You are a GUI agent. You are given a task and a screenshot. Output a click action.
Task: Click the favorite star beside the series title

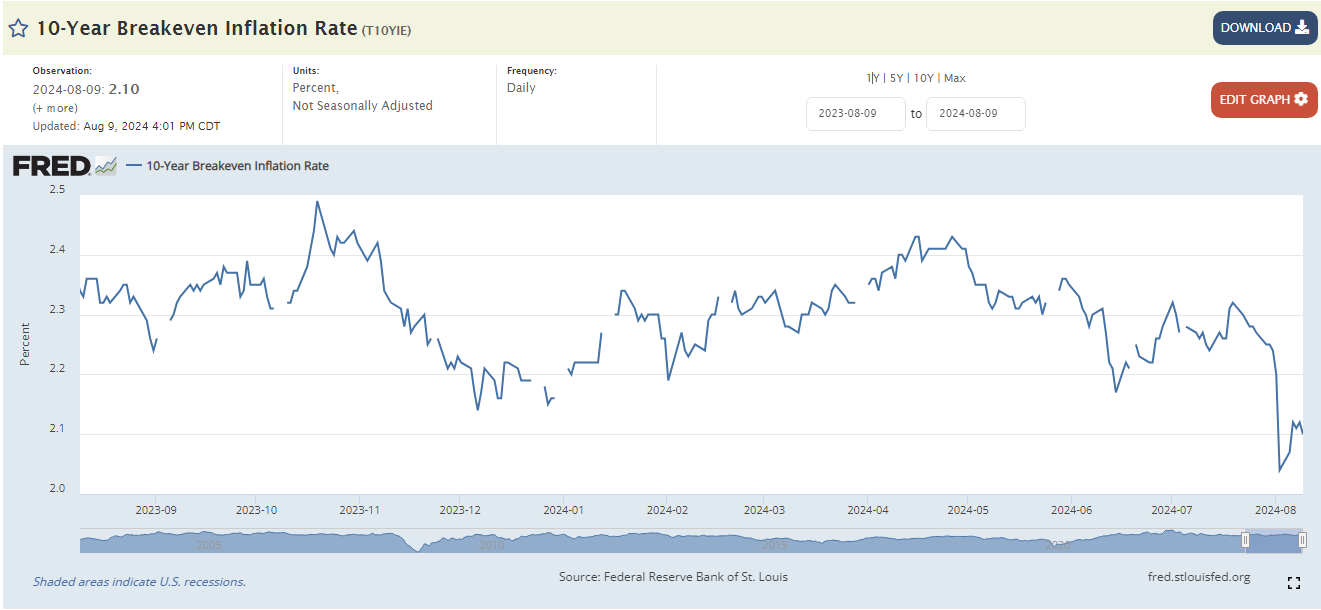click(18, 28)
